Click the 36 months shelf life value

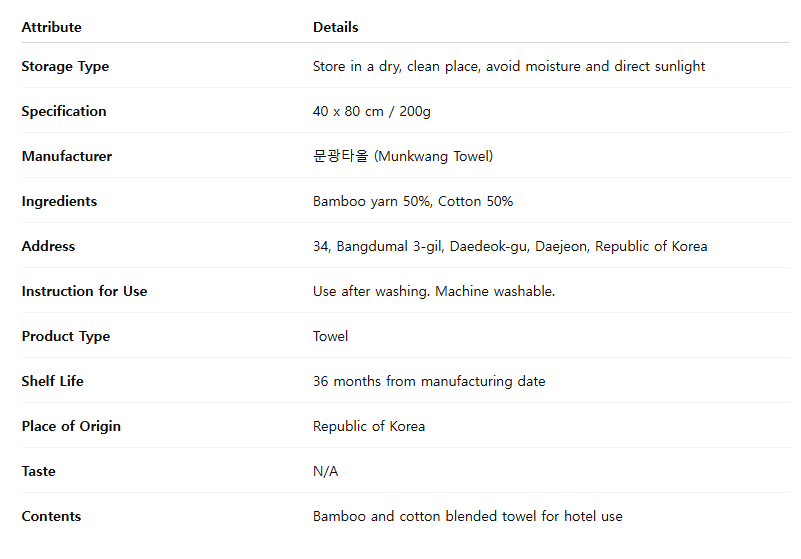point(429,381)
